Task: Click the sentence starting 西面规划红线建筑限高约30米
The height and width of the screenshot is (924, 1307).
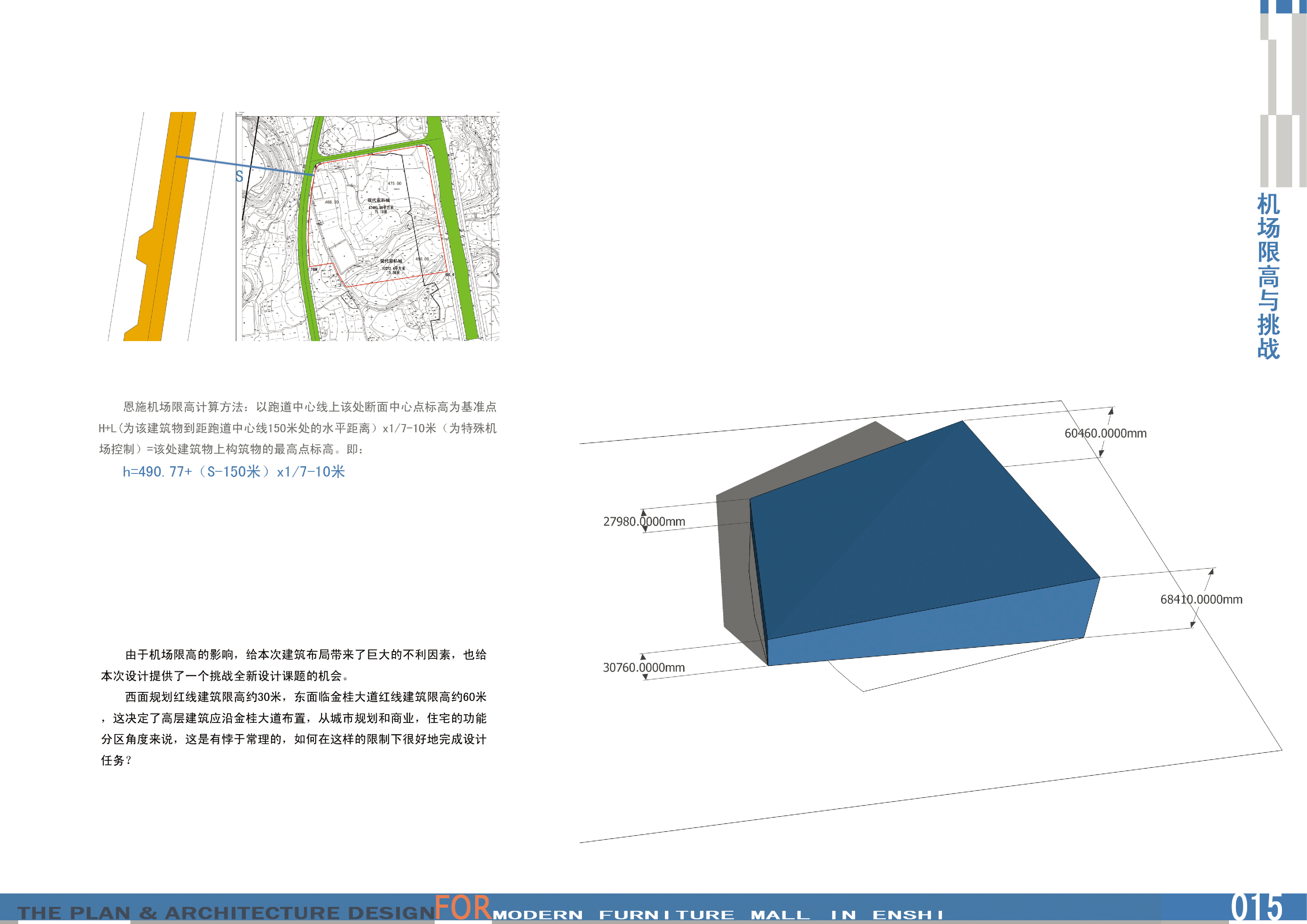Action: click(294, 729)
